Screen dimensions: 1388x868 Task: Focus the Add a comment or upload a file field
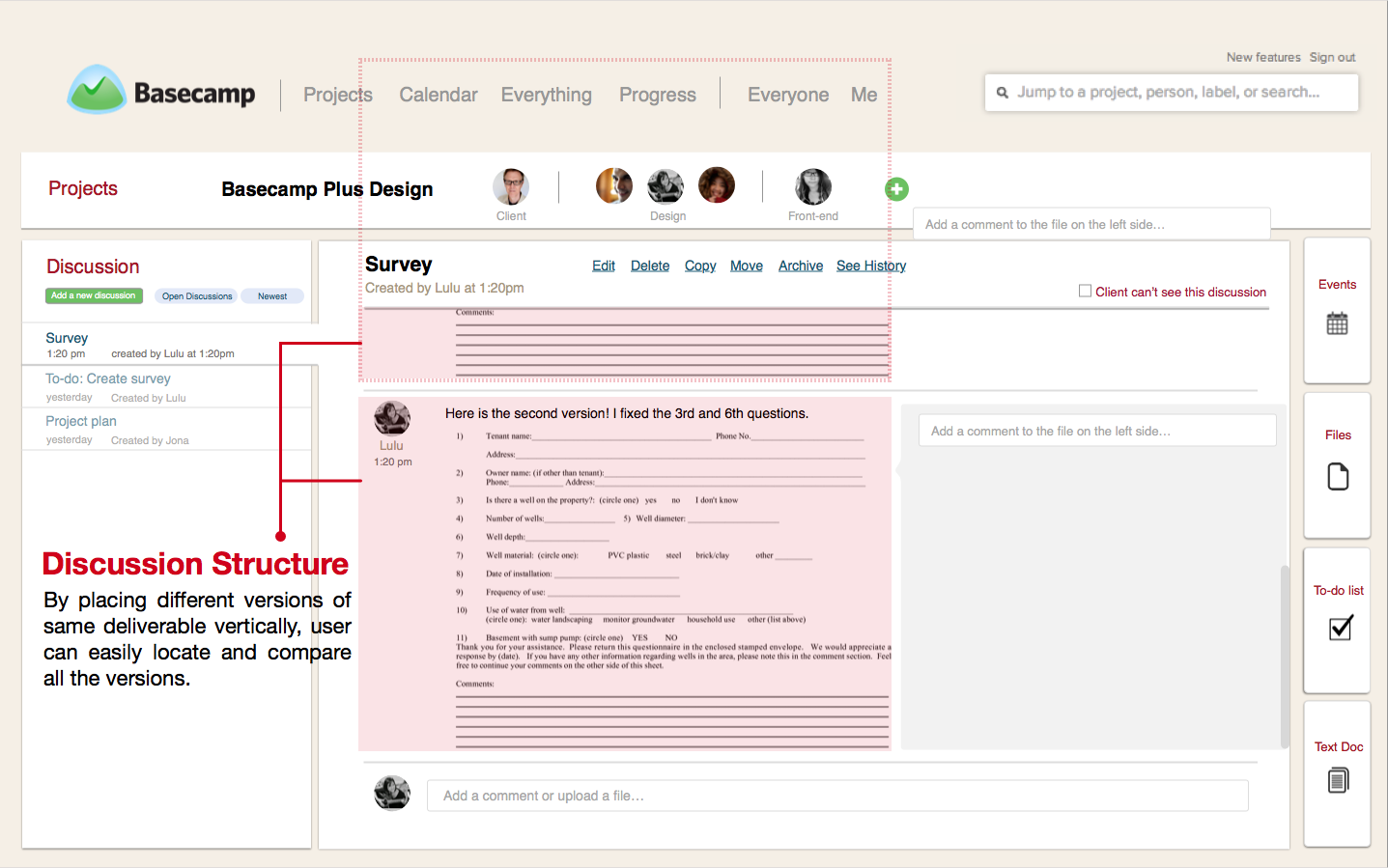click(837, 796)
